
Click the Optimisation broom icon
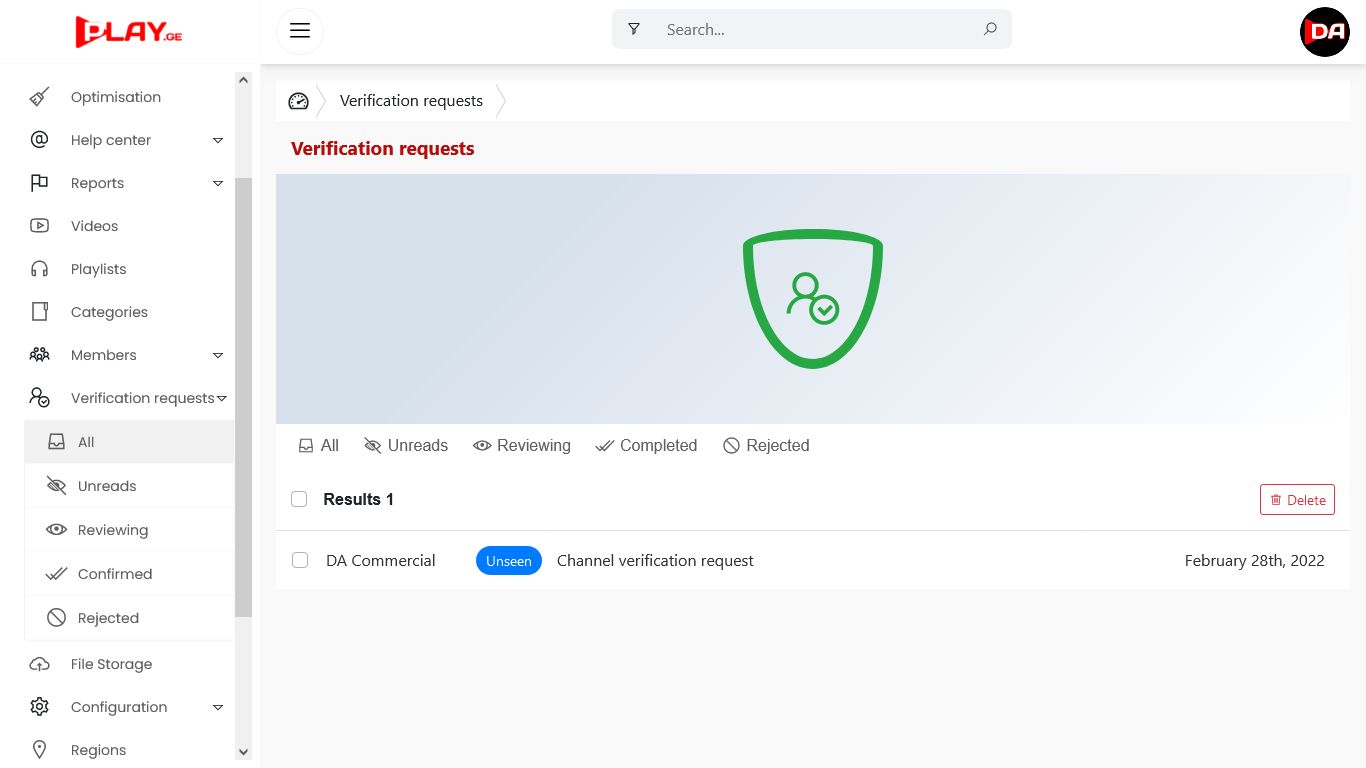[39, 97]
